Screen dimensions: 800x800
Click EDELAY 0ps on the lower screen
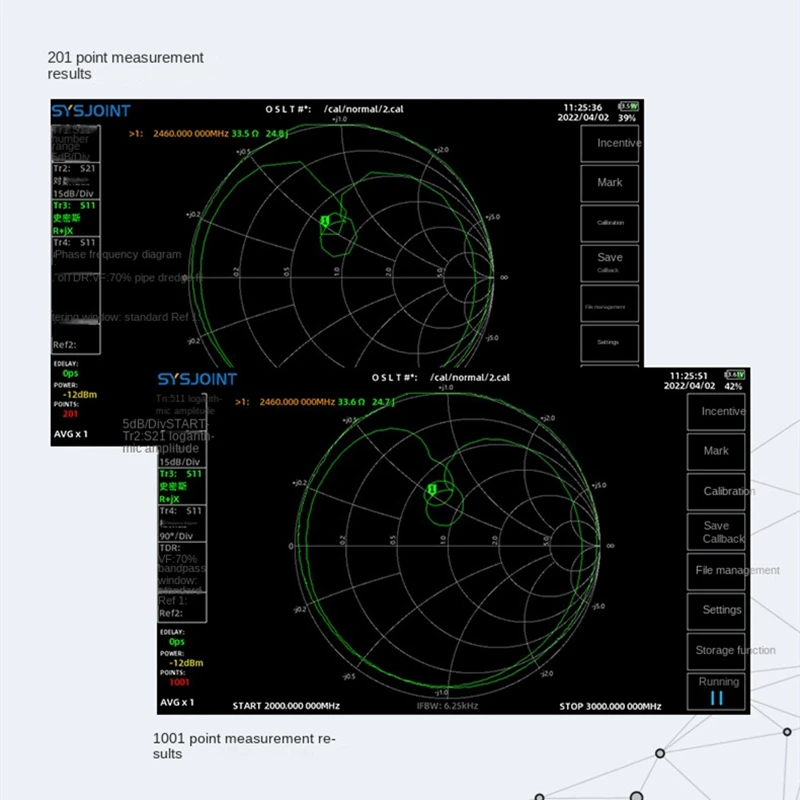pos(177,642)
